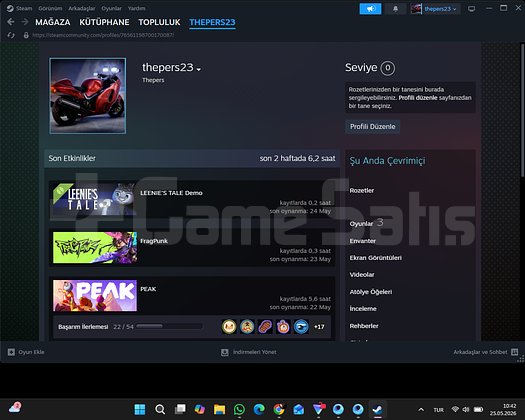Open Microsoft Edge from taskbar
The width and height of the screenshot is (525, 420).
click(259, 409)
